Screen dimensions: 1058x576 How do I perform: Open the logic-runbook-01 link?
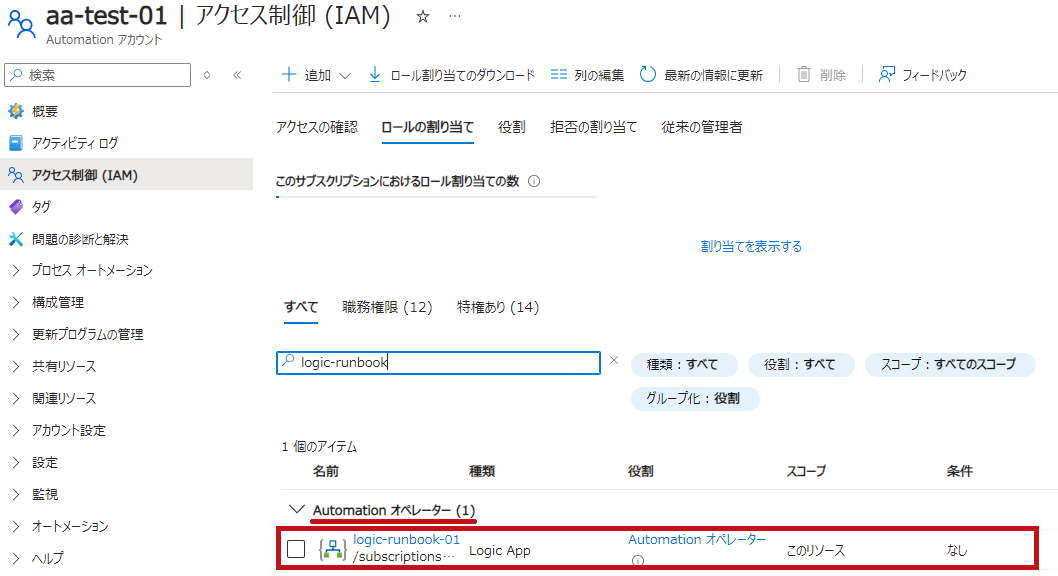pyautogui.click(x=406, y=540)
